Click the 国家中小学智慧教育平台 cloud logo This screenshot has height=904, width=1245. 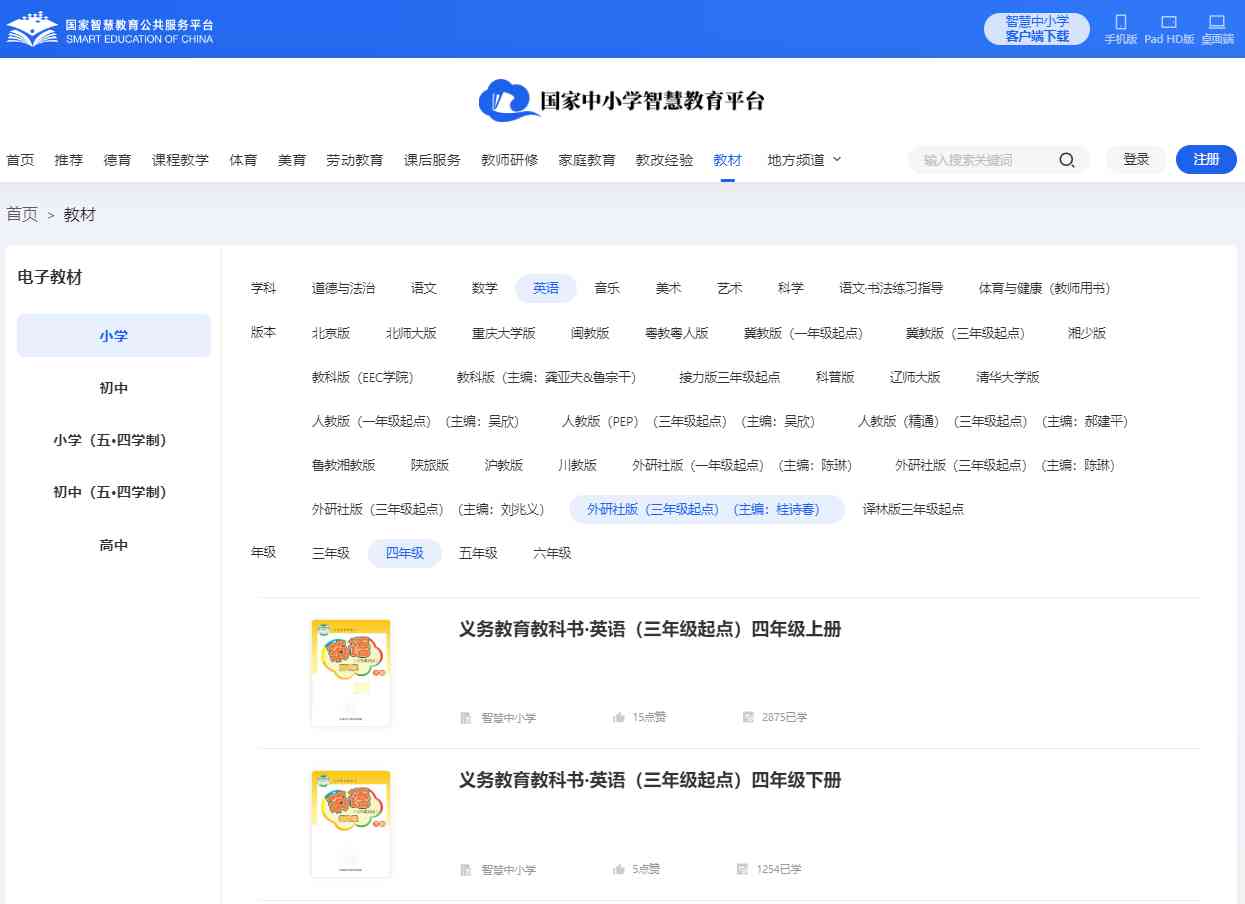621,100
